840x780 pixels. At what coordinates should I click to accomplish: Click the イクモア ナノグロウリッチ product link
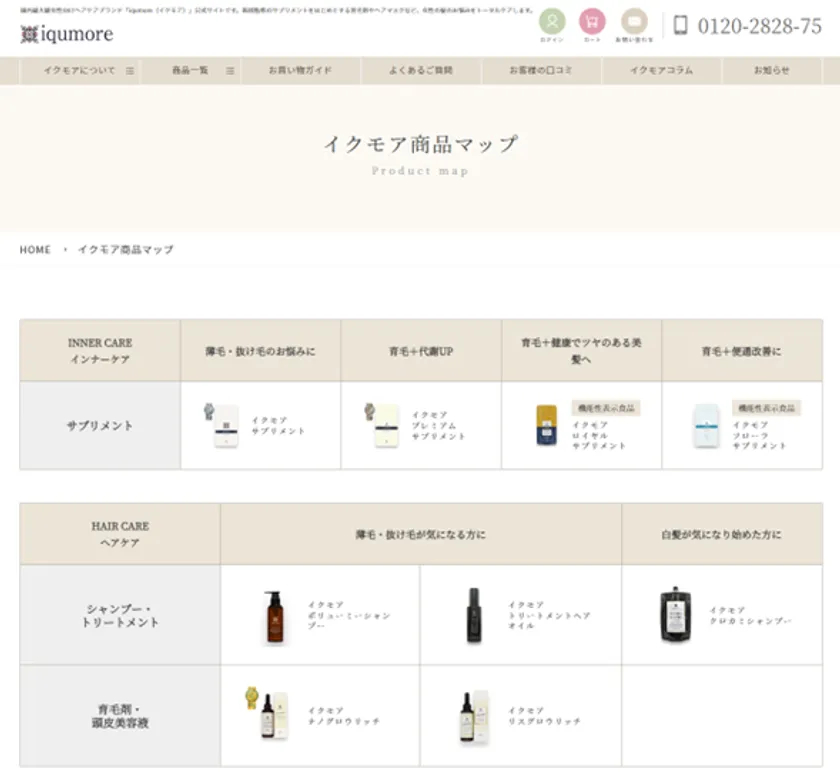click(330, 715)
